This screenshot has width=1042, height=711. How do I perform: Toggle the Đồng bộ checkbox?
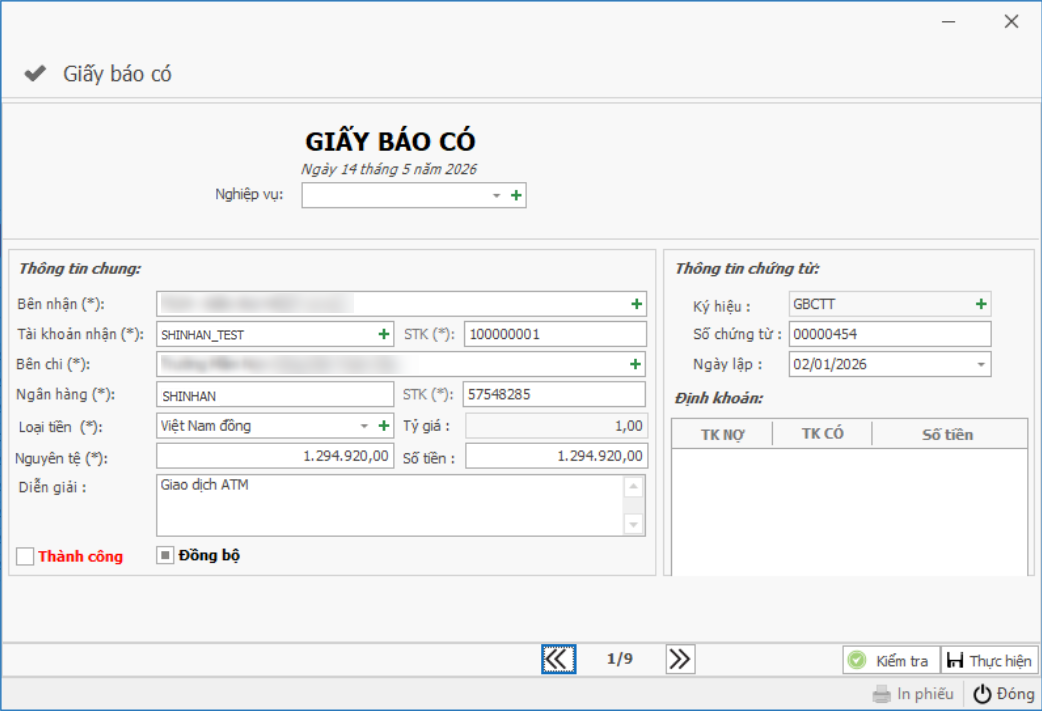165,555
